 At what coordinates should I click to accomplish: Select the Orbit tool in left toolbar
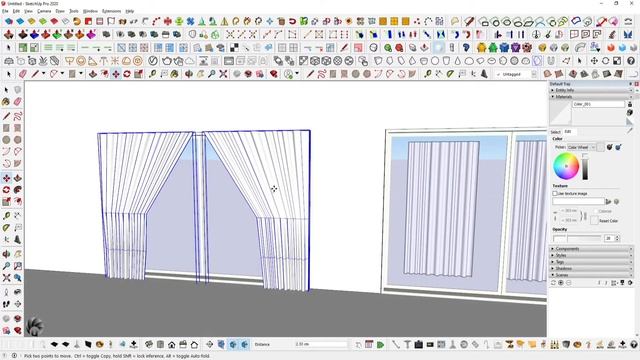tap(6, 254)
